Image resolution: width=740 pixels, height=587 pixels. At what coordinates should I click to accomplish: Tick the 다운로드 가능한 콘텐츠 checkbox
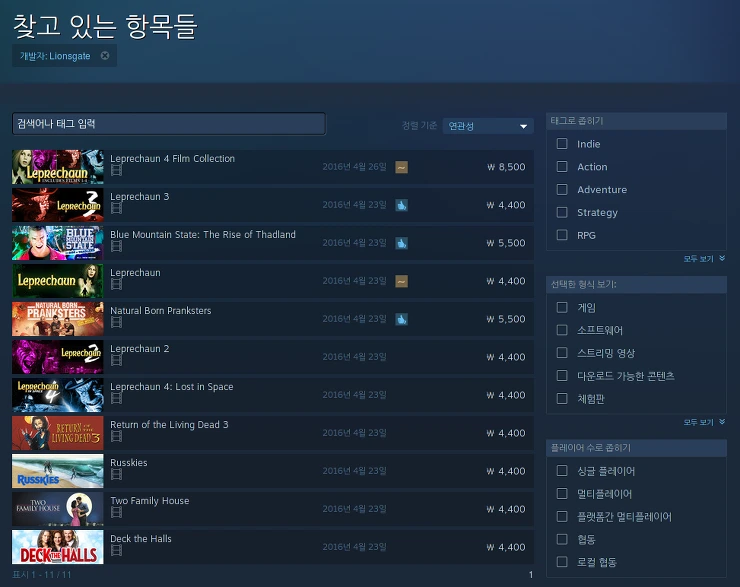(x=562, y=376)
